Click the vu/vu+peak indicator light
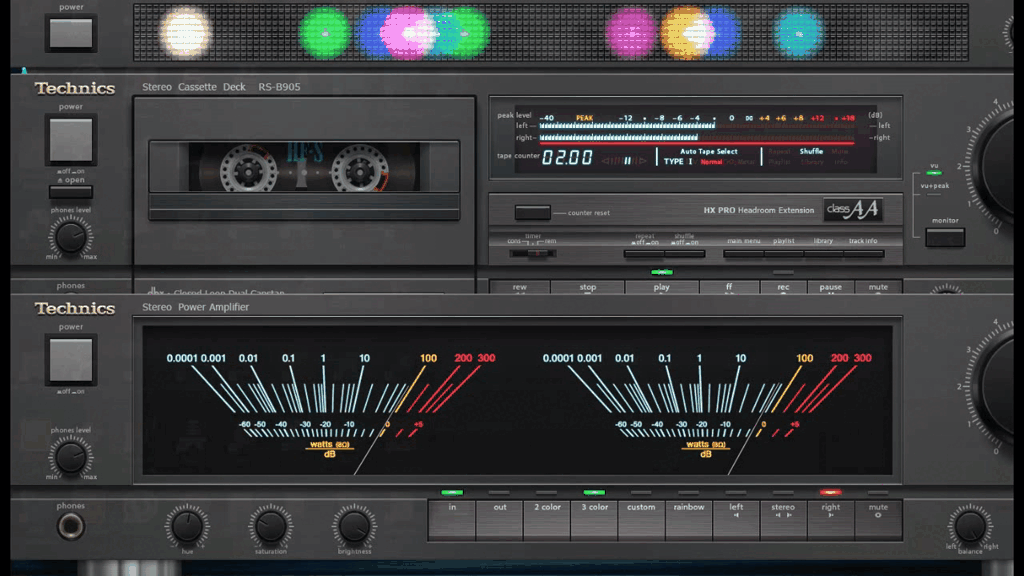1024x576 pixels. (x=935, y=173)
